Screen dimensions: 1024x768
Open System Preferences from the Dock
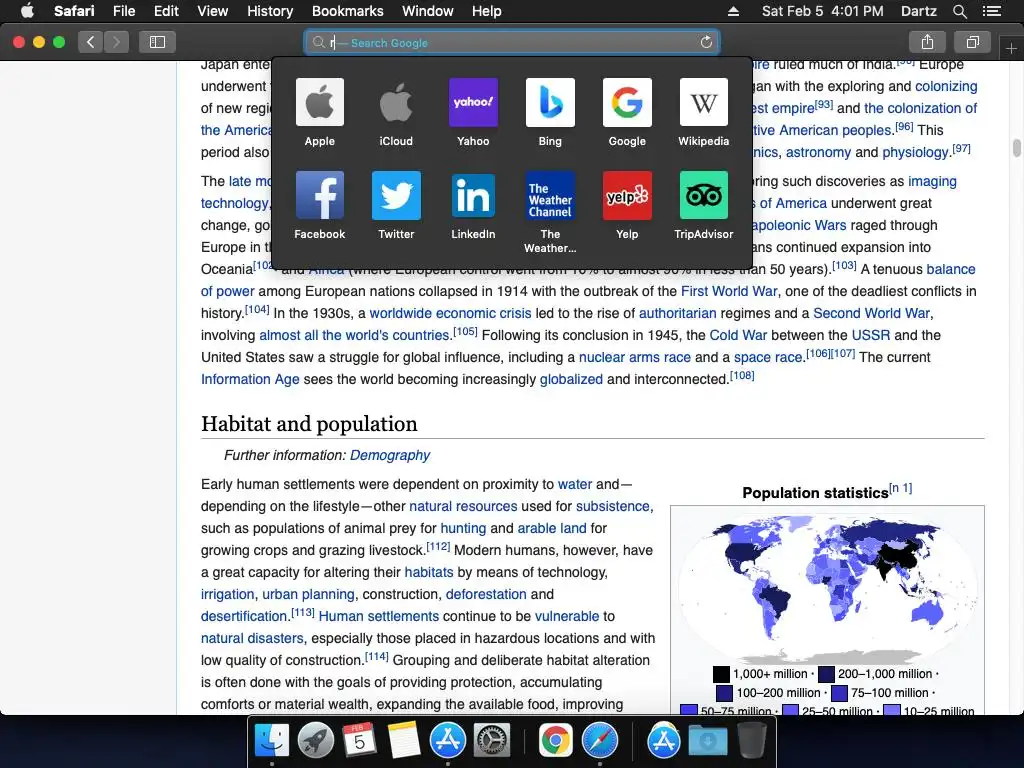tap(491, 740)
